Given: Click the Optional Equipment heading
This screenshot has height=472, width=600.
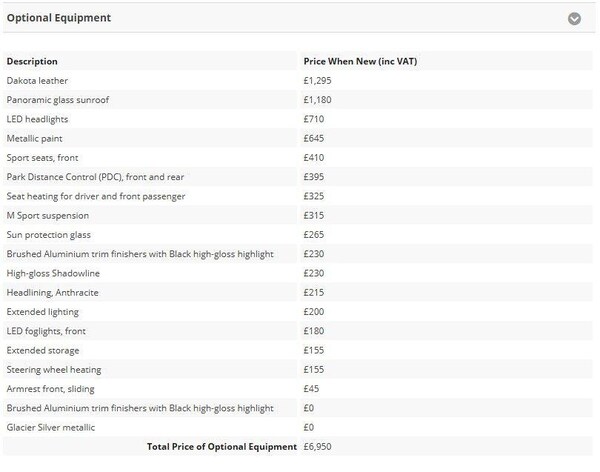Looking at the screenshot, I should (x=59, y=18).
